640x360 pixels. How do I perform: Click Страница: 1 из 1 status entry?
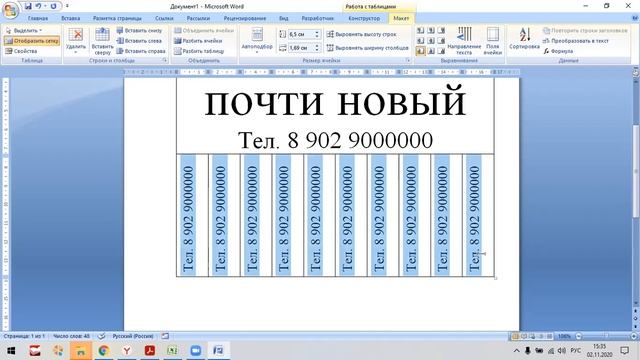pos(24,336)
